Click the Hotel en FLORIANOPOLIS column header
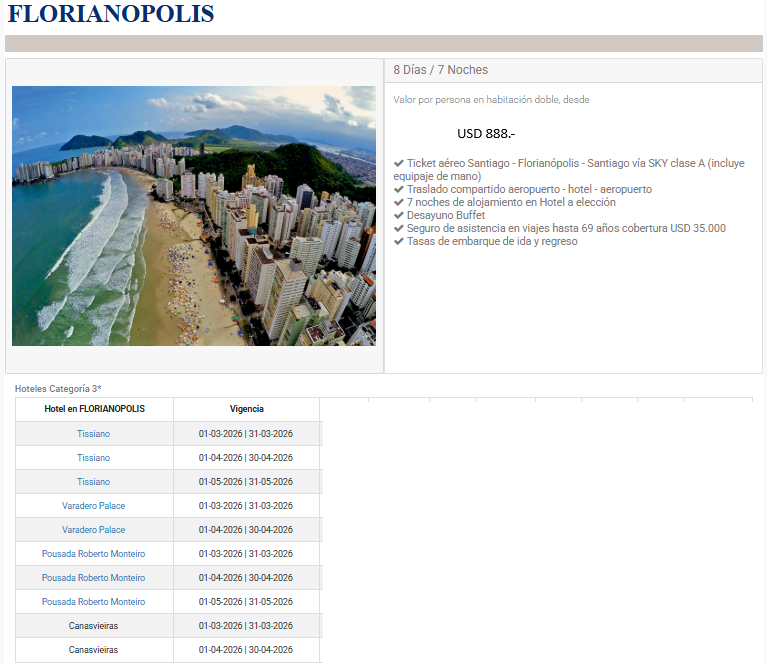 tap(94, 409)
